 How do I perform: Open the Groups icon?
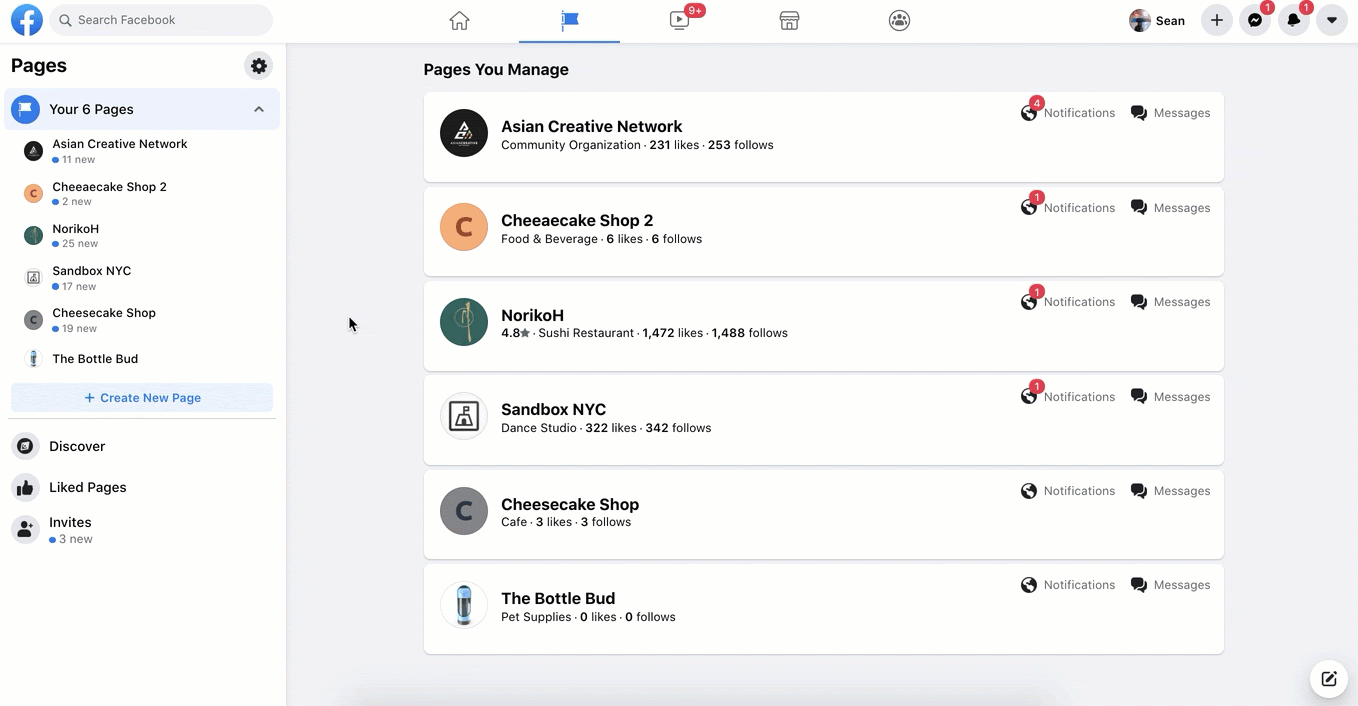tap(899, 21)
